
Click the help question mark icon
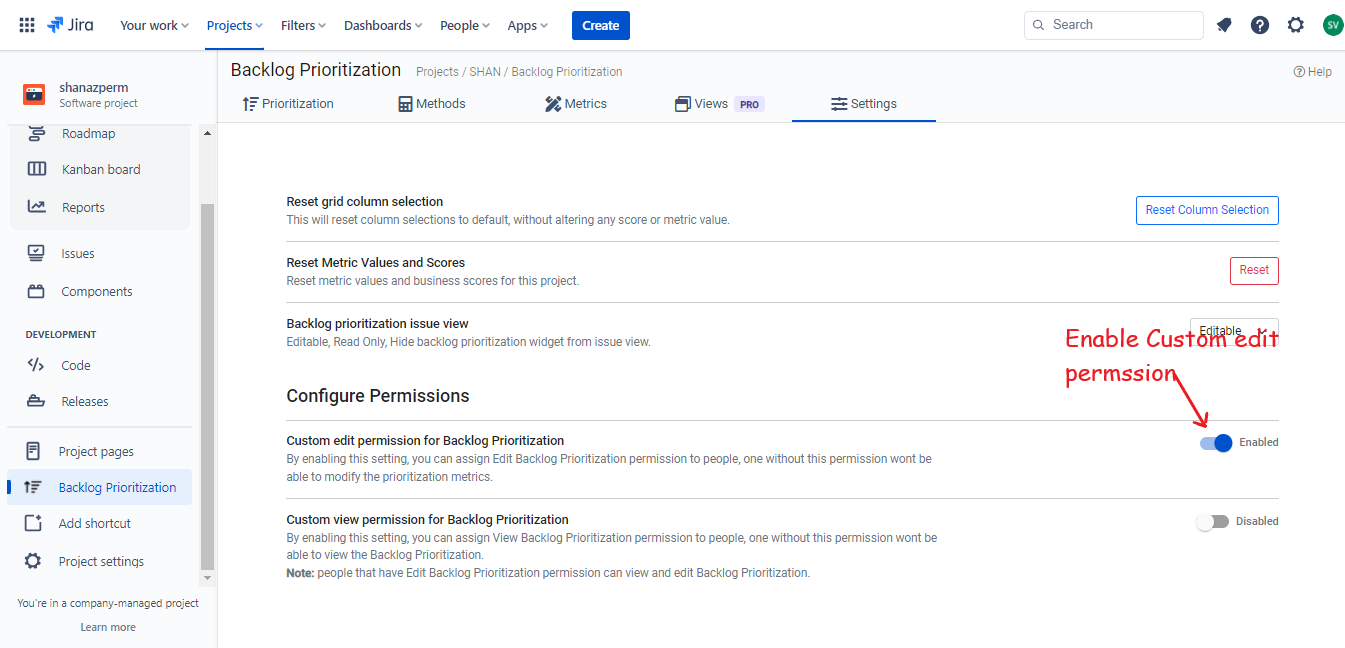click(x=1260, y=25)
